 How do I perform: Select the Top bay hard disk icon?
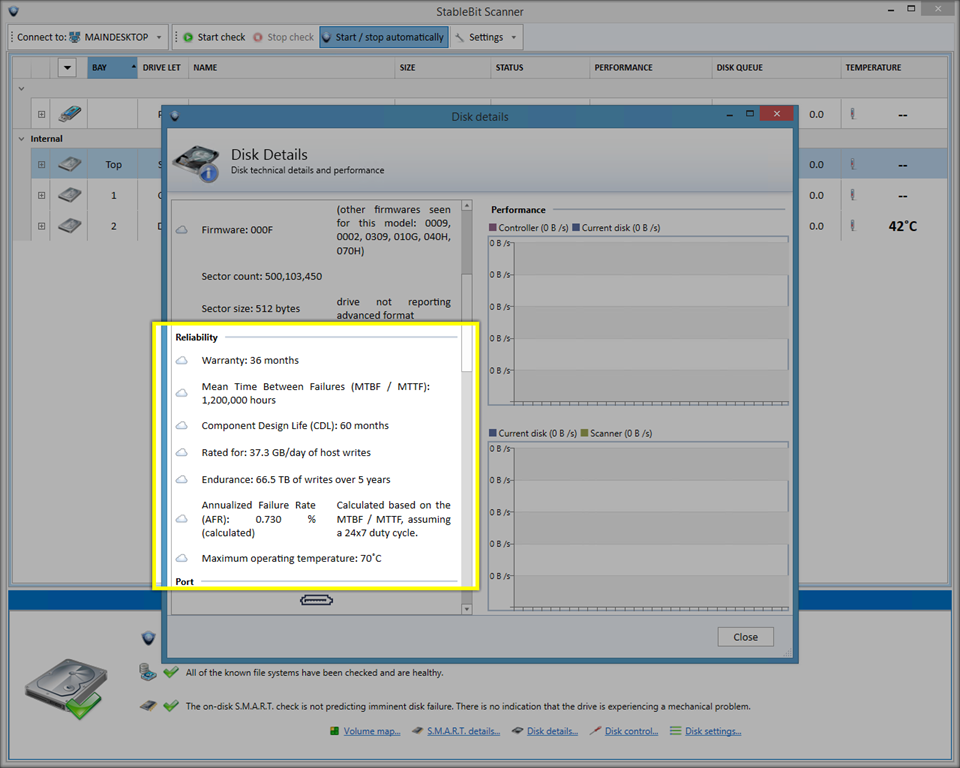point(70,164)
